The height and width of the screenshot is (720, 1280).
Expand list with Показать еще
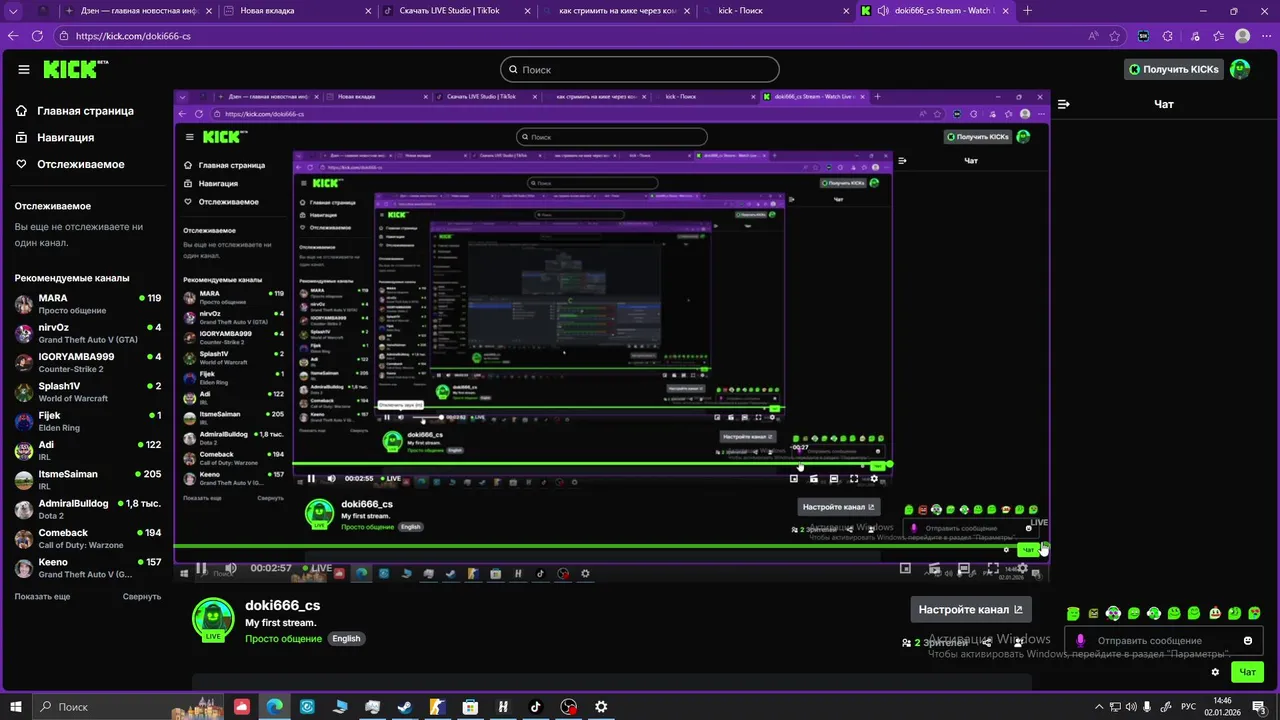(42, 596)
